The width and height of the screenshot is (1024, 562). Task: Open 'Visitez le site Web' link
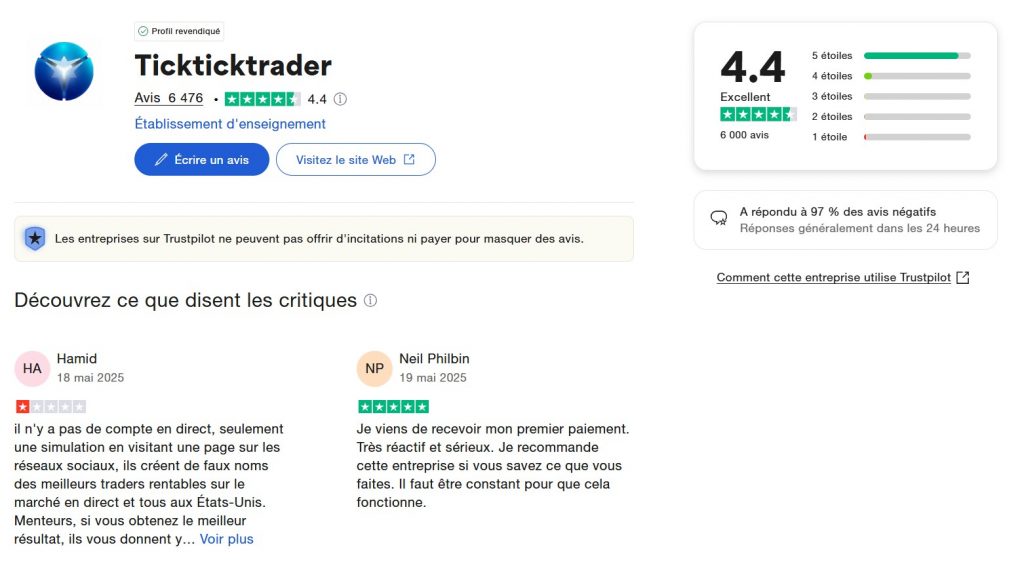pyautogui.click(x=355, y=160)
